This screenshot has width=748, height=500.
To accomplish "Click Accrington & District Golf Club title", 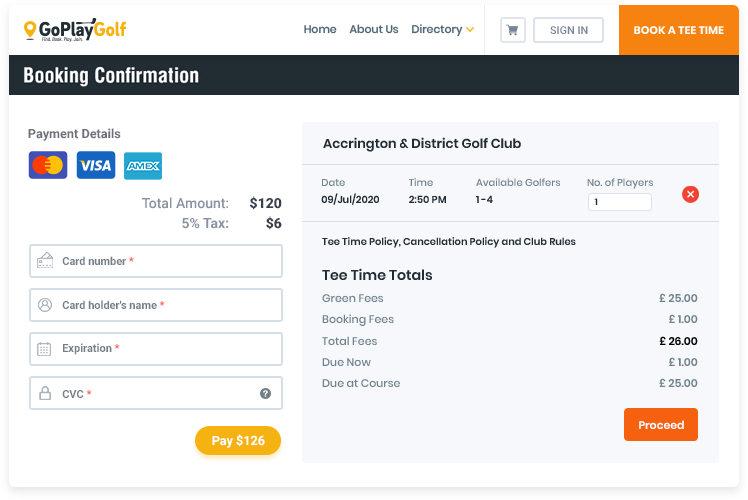I will 422,144.
